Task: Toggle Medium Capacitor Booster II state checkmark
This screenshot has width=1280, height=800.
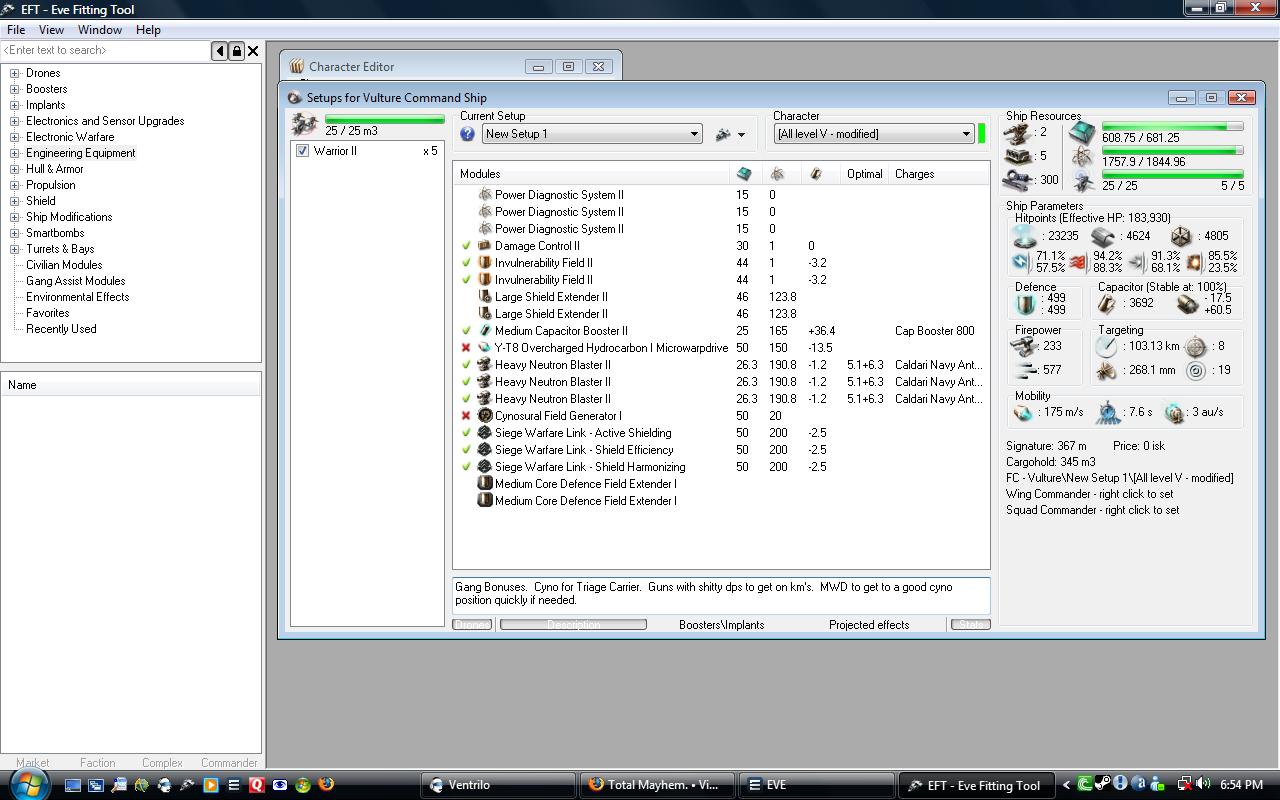Action: [x=466, y=331]
